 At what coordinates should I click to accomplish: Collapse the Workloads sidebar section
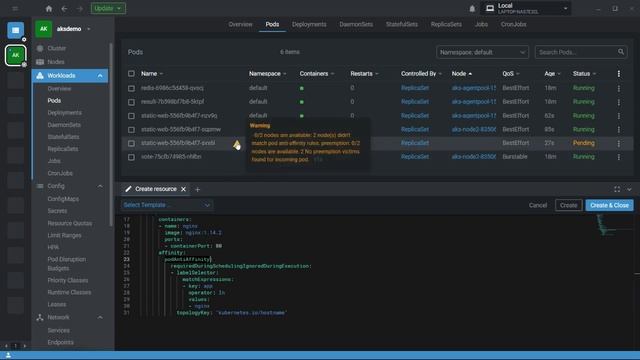100,76
